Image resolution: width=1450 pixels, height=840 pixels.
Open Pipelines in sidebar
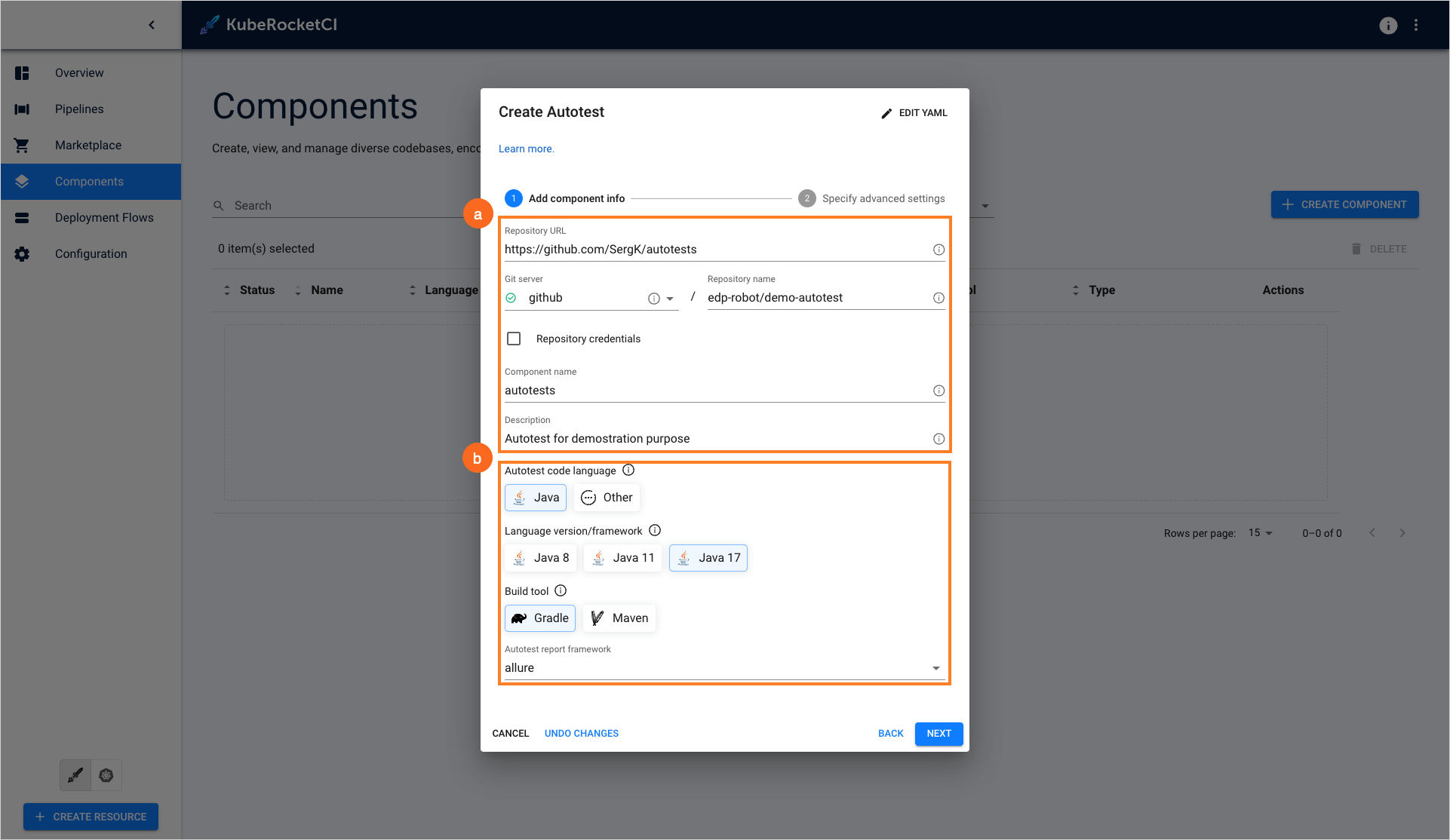[79, 109]
